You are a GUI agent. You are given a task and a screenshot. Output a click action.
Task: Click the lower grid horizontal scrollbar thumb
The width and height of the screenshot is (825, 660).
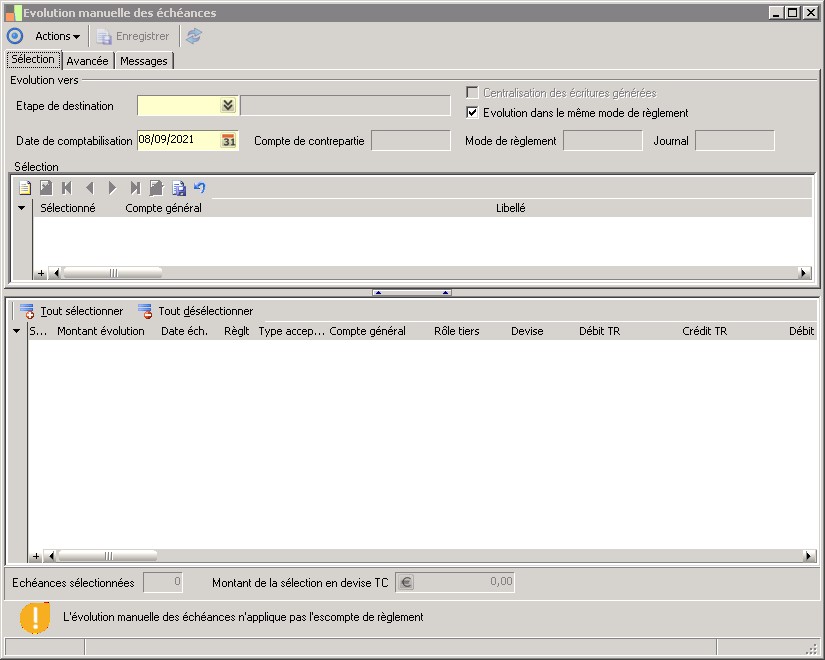[107, 556]
